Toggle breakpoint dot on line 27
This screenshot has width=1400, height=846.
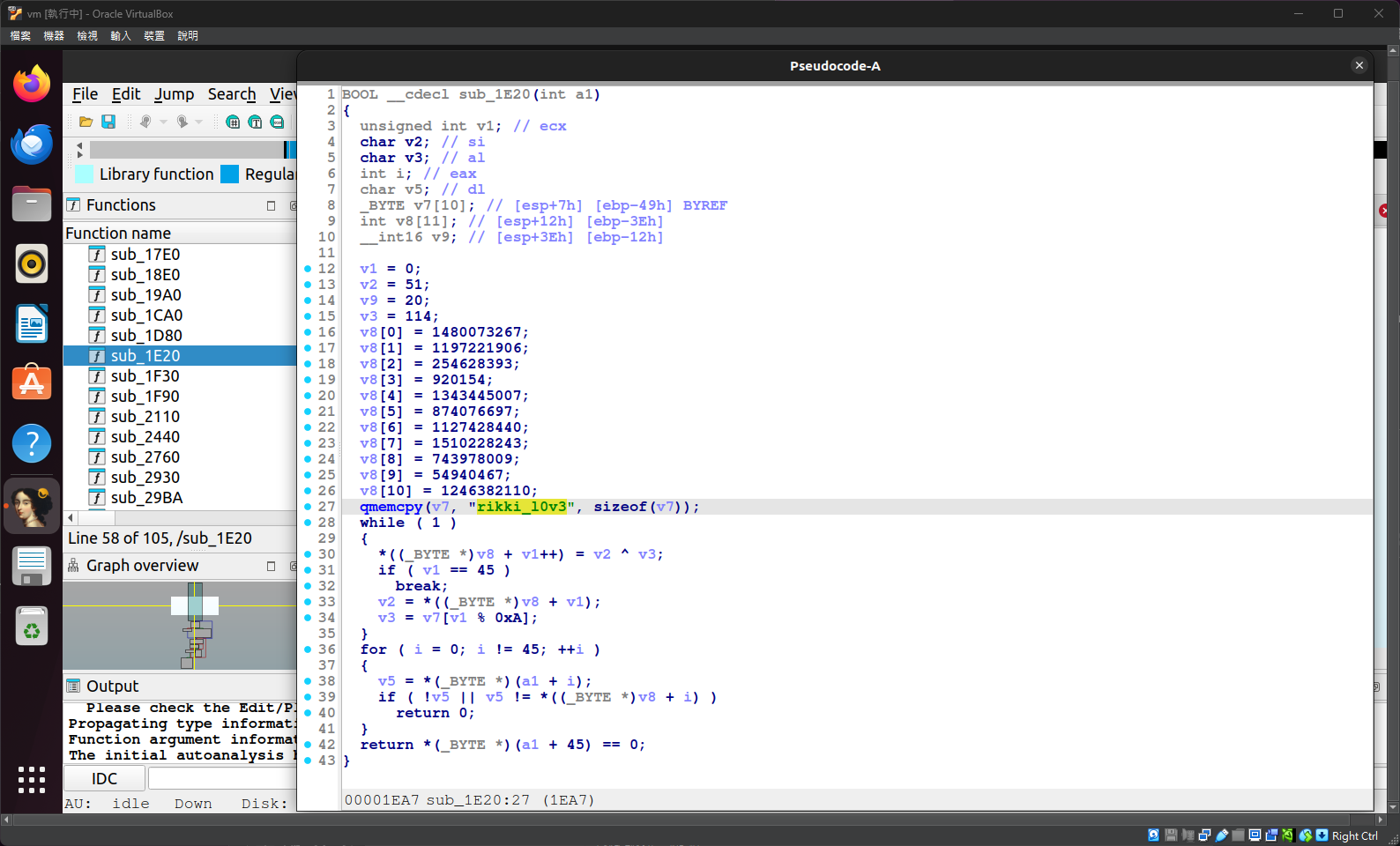pyautogui.click(x=308, y=507)
